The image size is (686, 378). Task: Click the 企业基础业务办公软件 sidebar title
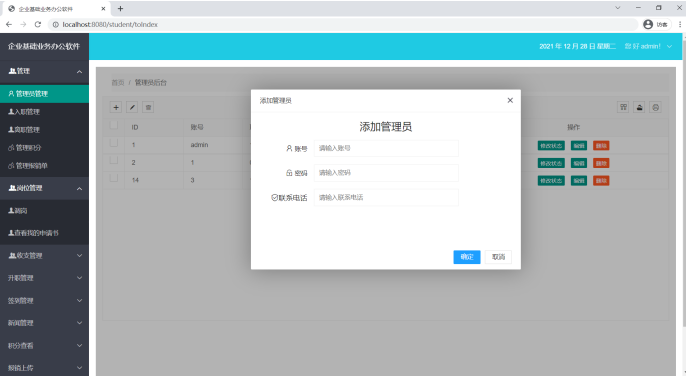[44, 46]
